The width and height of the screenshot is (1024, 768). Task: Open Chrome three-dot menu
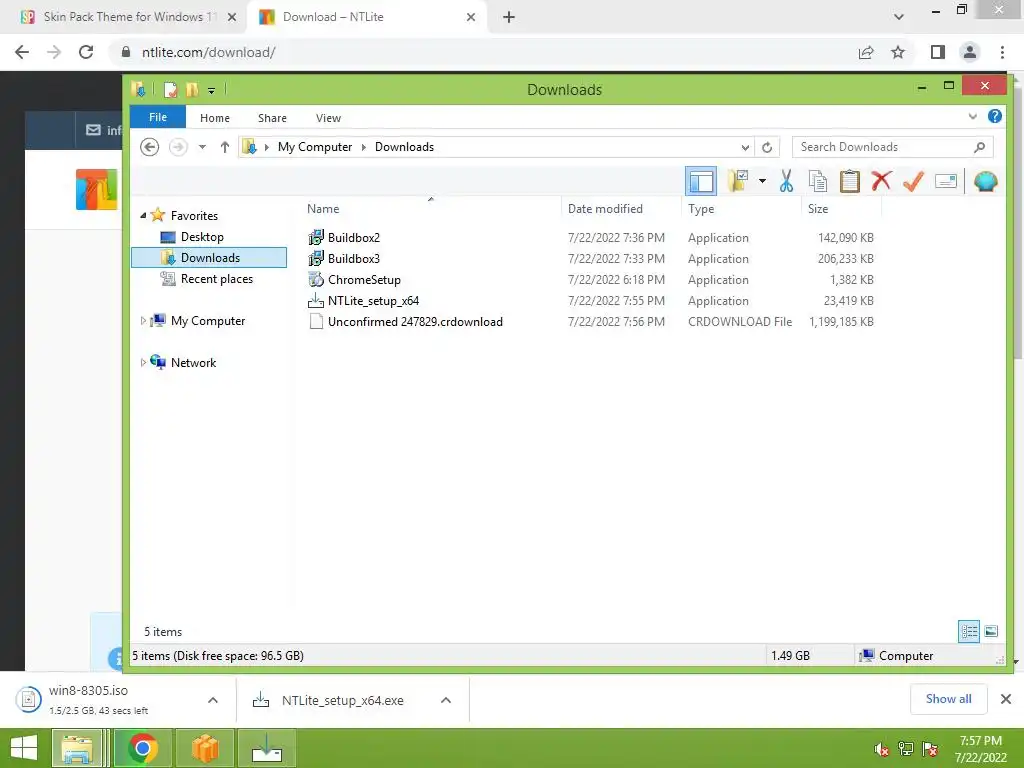point(1002,52)
